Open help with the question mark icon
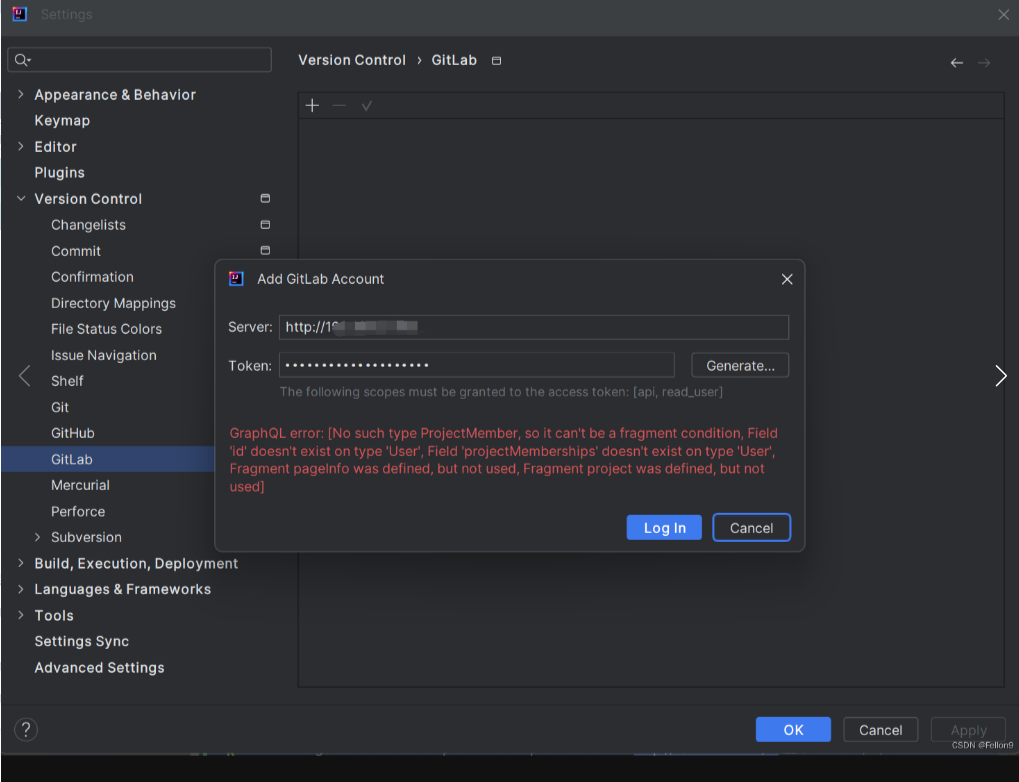Image resolution: width=1019 pixels, height=782 pixels. (26, 729)
